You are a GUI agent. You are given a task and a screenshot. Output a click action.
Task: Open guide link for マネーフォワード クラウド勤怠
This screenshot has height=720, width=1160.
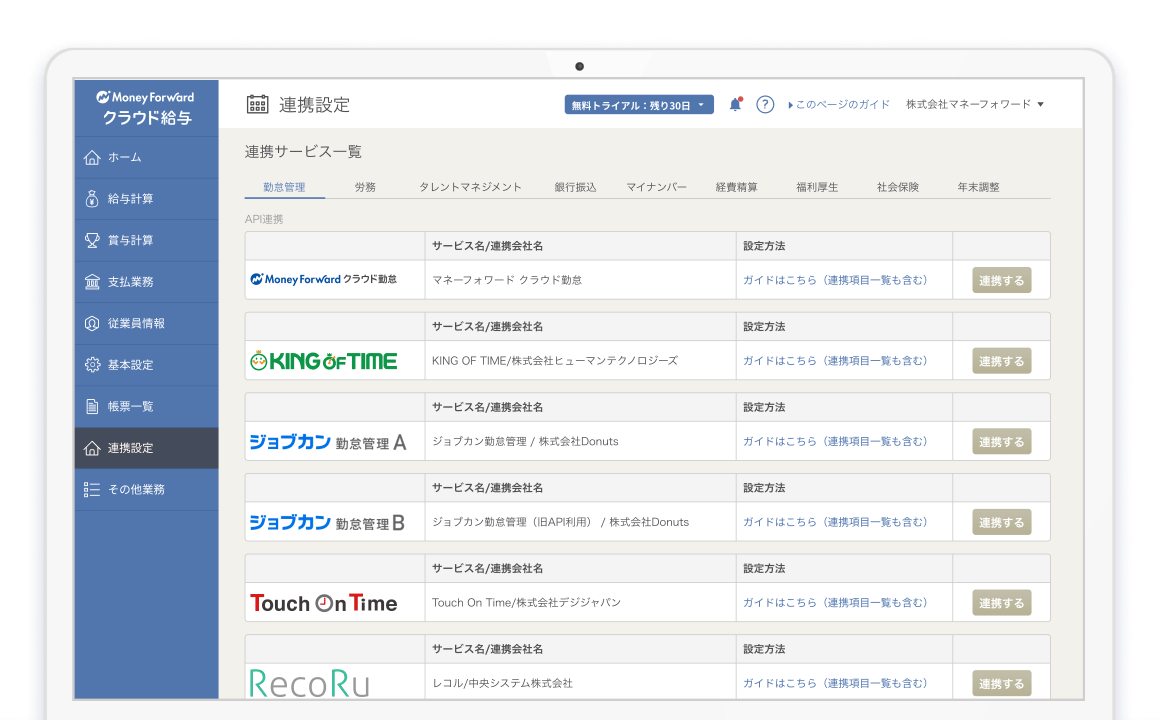[835, 280]
